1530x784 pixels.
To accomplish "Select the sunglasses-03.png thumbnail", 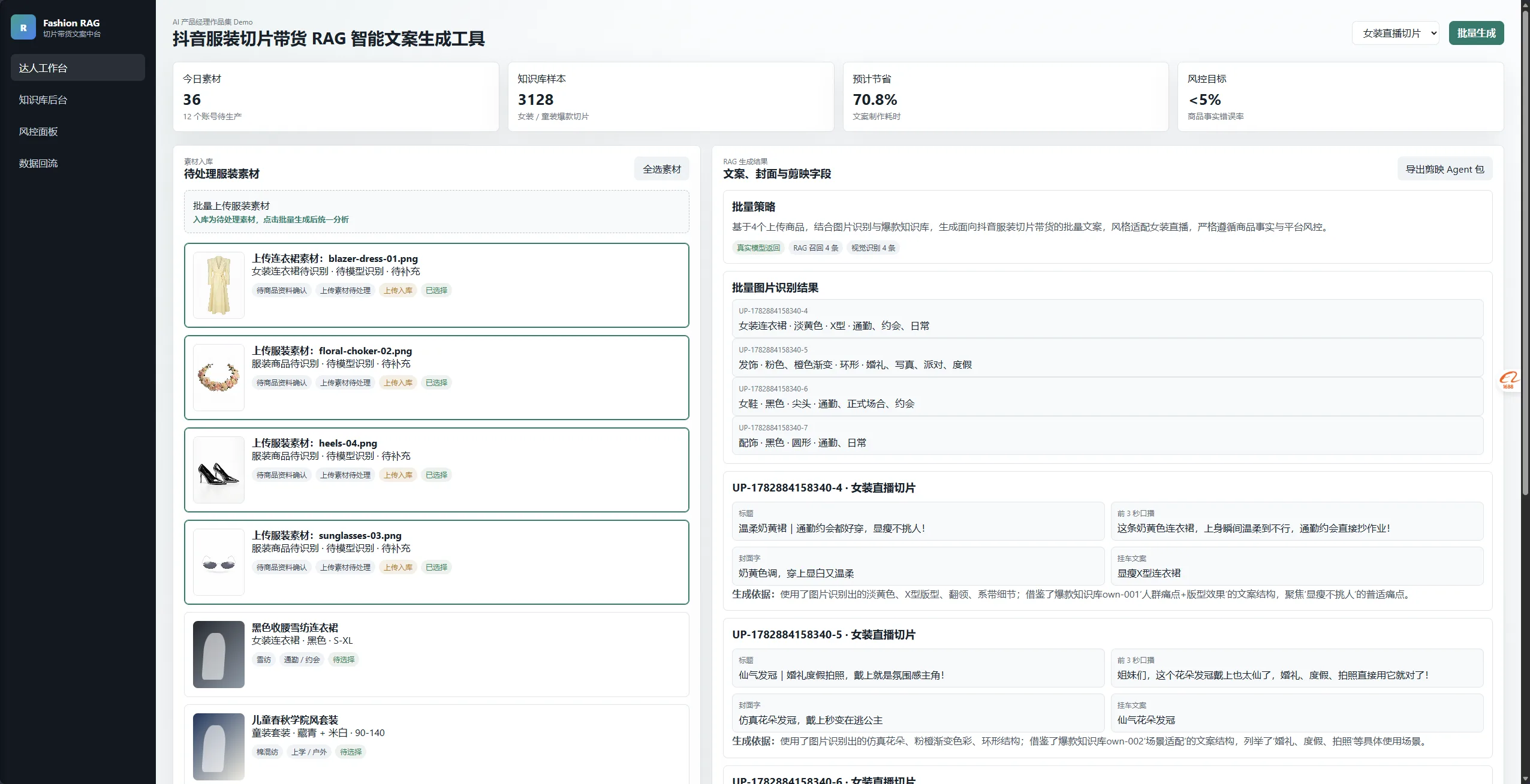I will (x=219, y=562).
